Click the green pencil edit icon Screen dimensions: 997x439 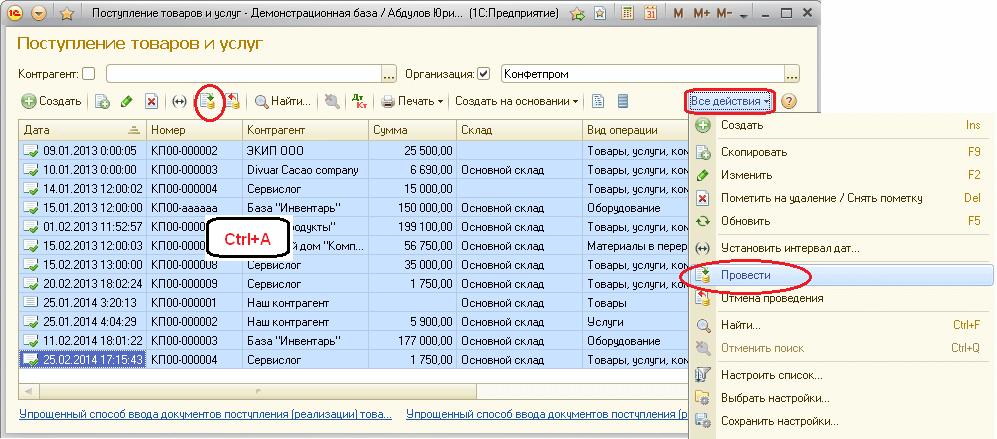(127, 101)
